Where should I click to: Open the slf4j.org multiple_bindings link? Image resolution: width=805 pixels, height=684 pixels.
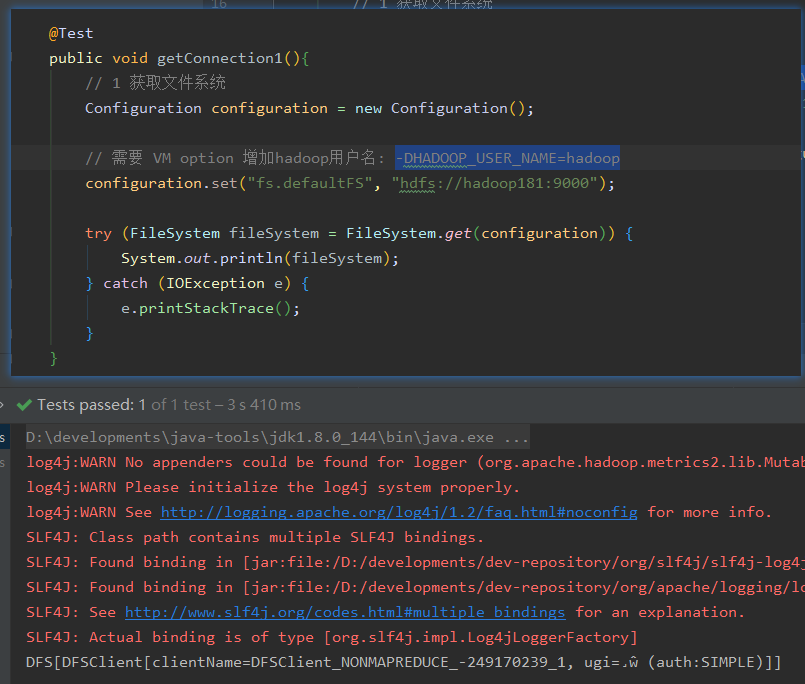(x=345, y=613)
